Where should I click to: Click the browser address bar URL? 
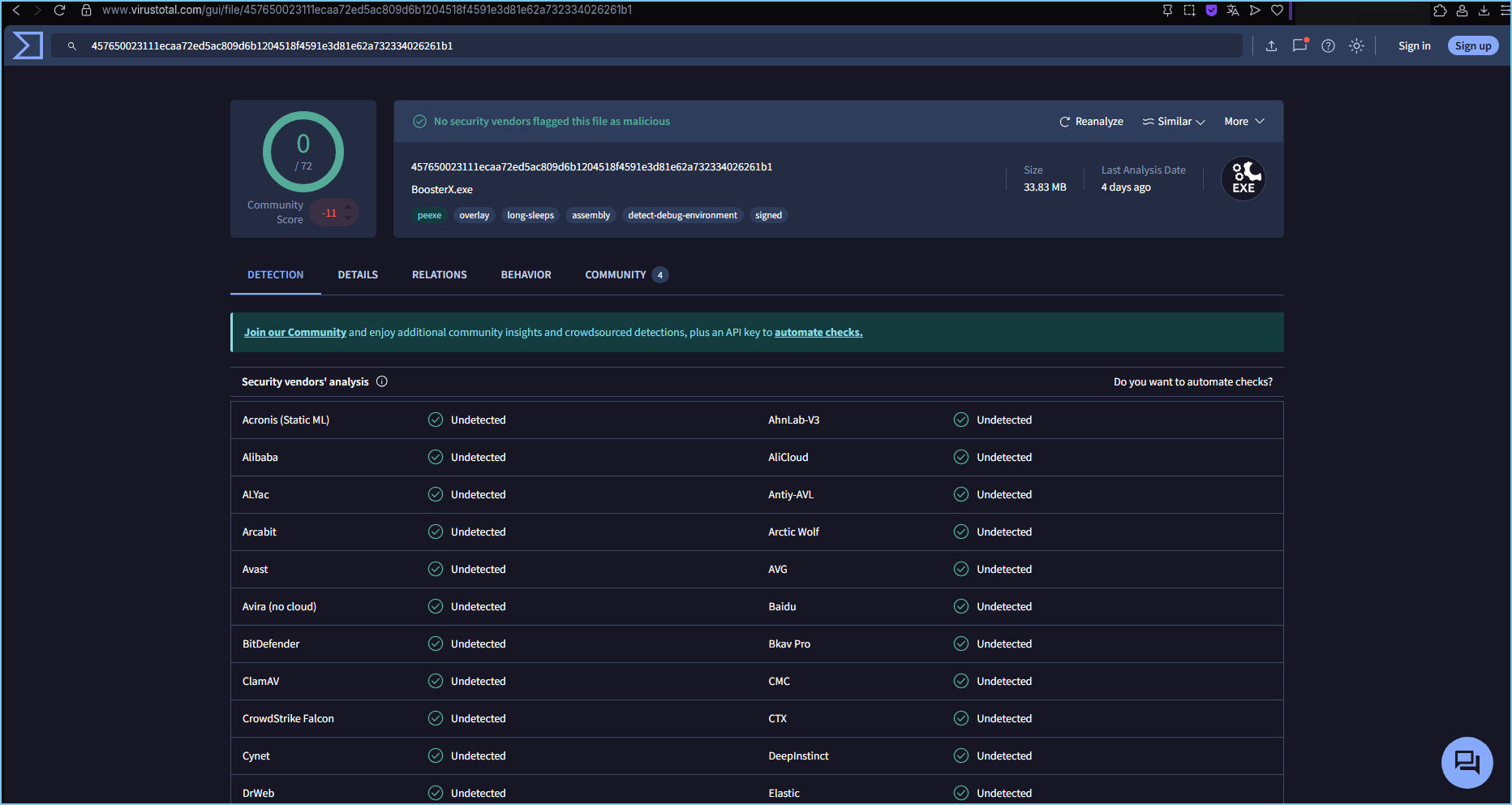[x=367, y=11]
